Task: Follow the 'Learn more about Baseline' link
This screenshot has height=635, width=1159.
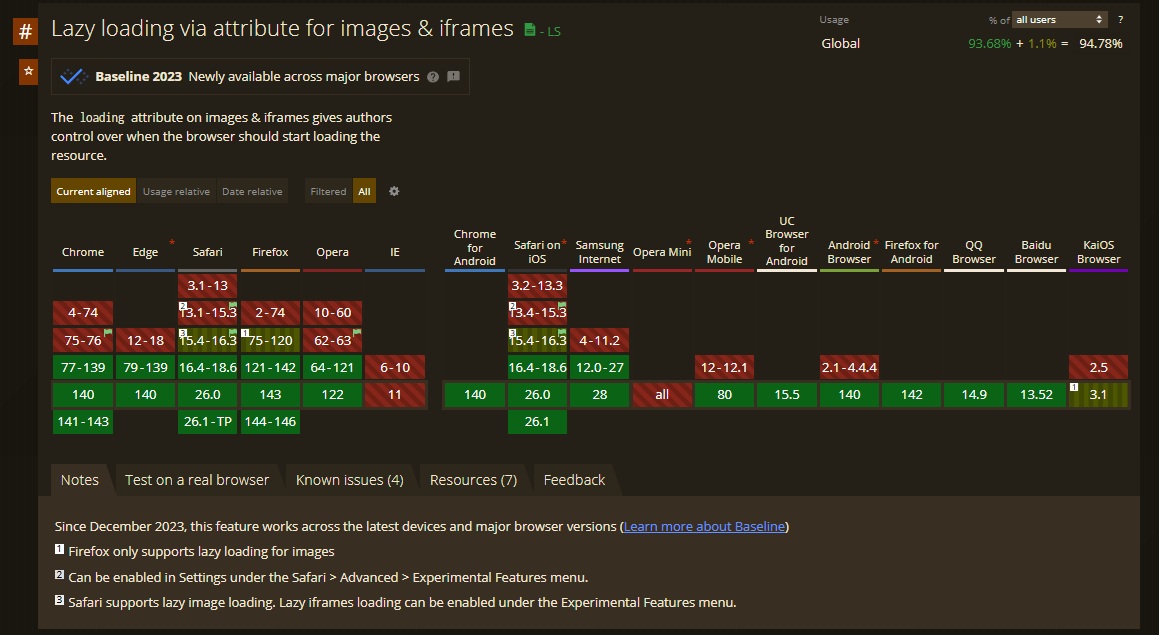Action: [x=704, y=526]
